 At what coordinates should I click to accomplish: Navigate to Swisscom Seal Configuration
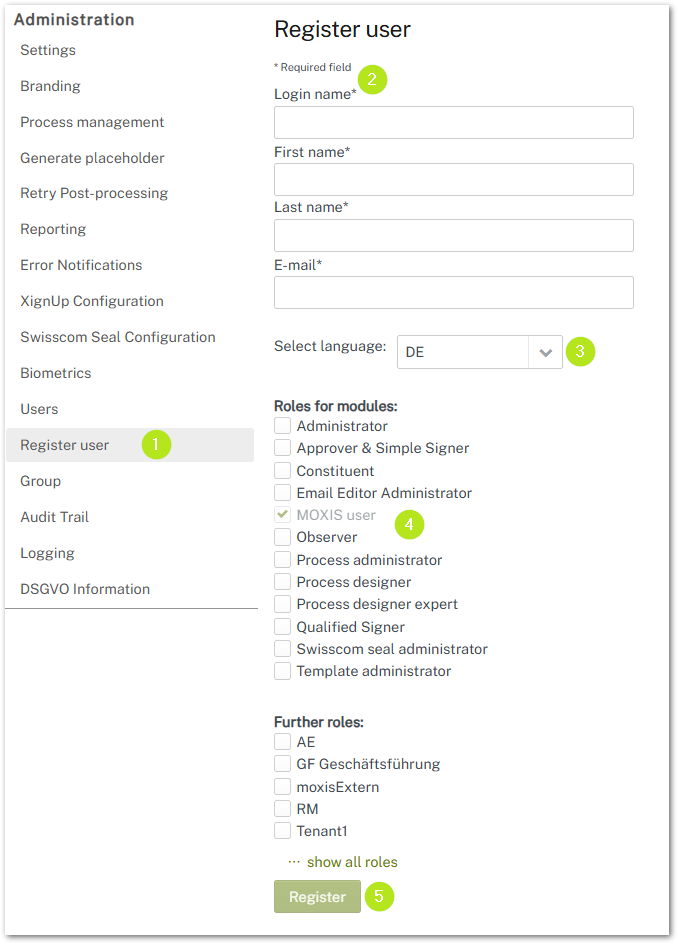pos(118,337)
